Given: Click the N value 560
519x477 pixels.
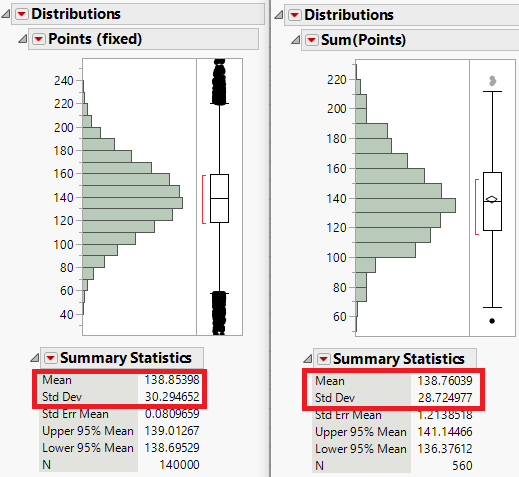Looking at the screenshot, I should pos(462,465).
